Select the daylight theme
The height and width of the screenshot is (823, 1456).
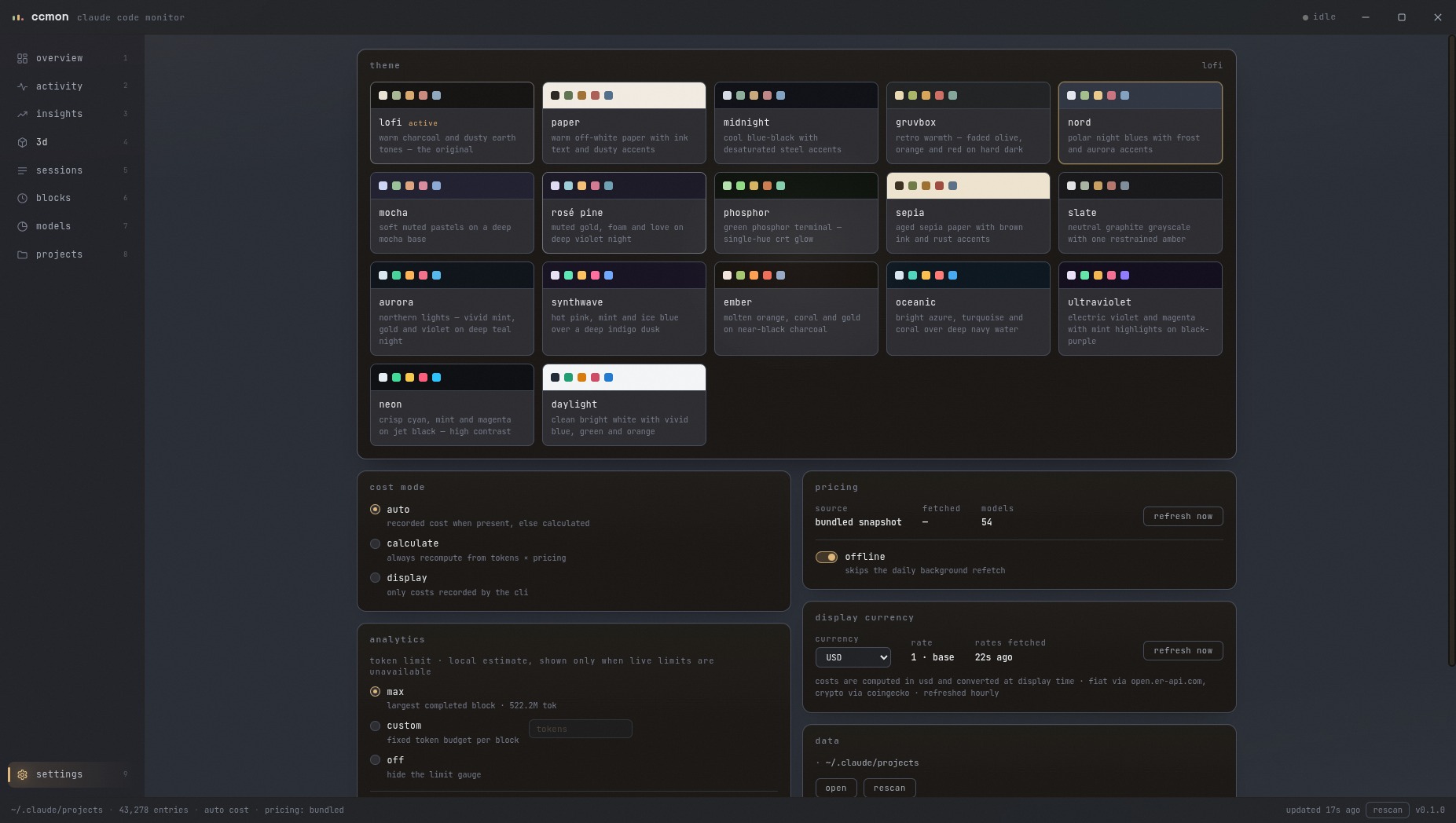pos(624,404)
